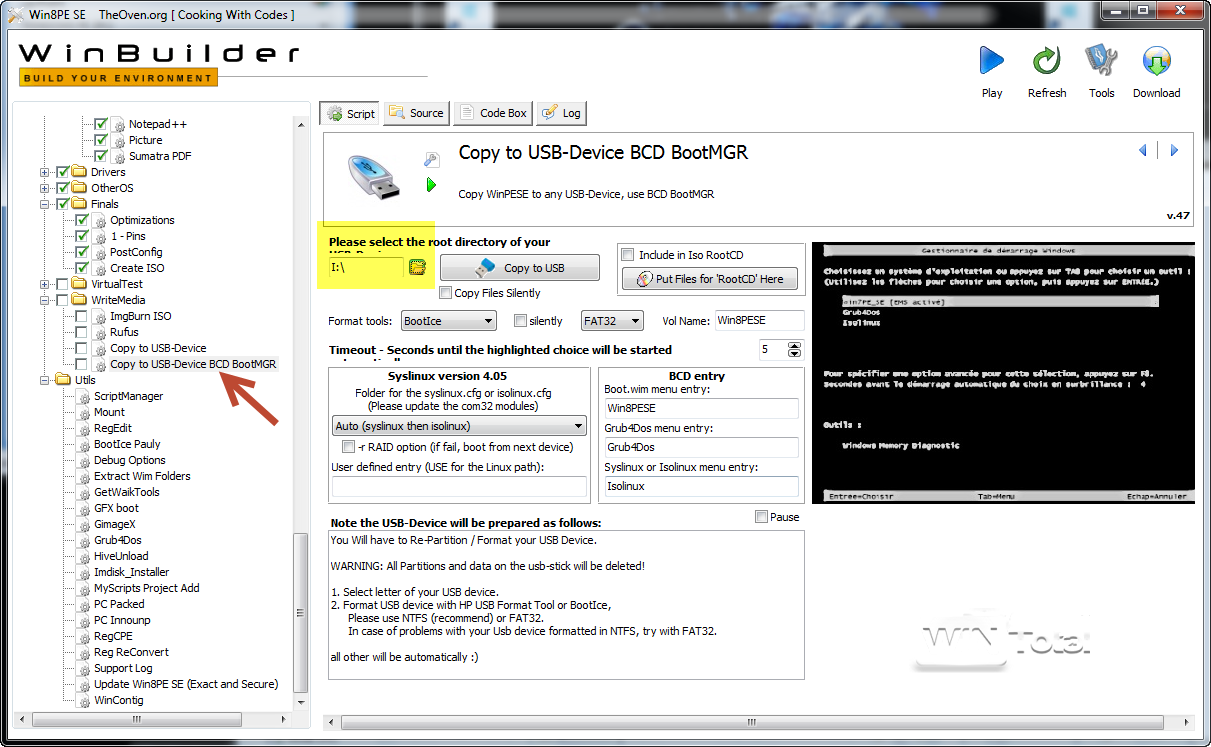
Task: Click the gear icon of ScriptManager
Action: pos(84,396)
